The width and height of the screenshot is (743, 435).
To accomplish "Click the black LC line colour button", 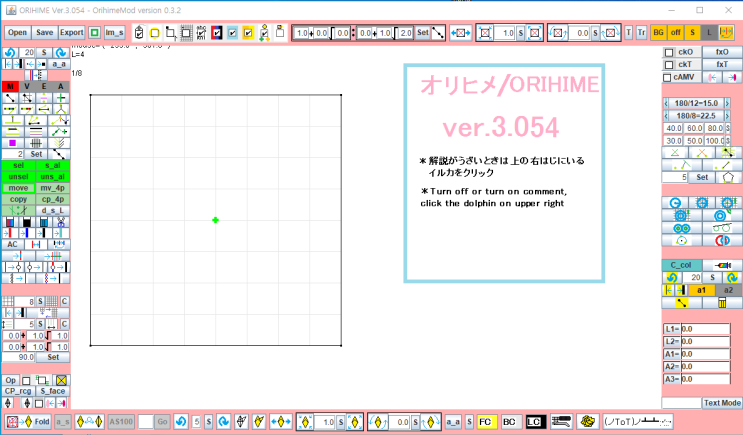I will pyautogui.click(x=534, y=421).
